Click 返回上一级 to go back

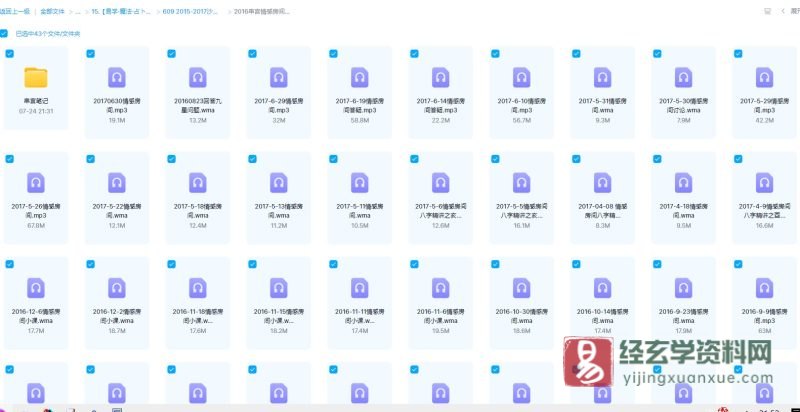(14, 9)
